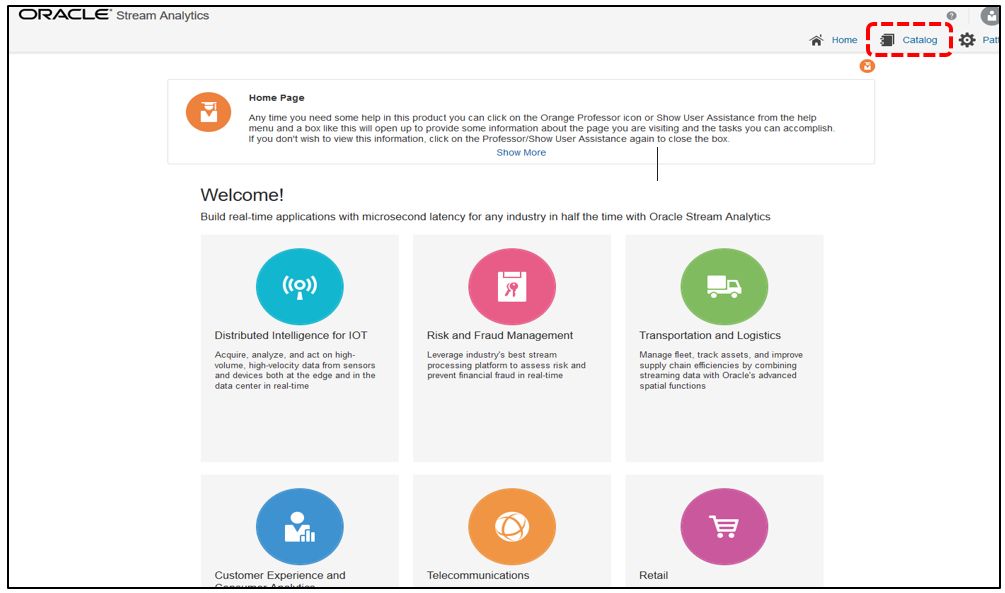Select the Transportation and Logistics truck icon
The width and height of the screenshot is (1005, 593).
(x=724, y=286)
